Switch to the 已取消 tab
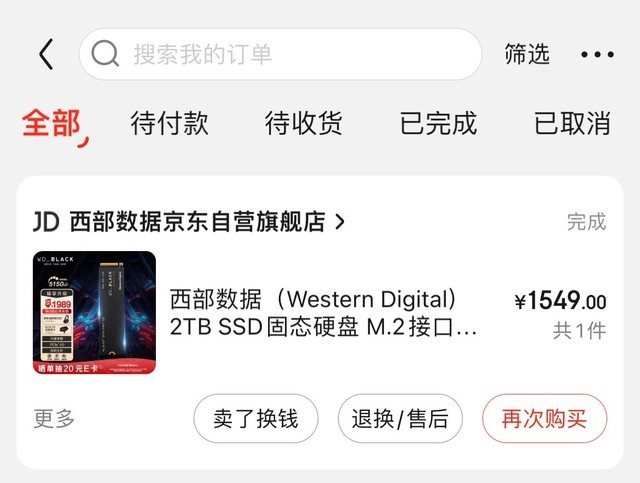This screenshot has width=640, height=483. pyautogui.click(x=573, y=123)
